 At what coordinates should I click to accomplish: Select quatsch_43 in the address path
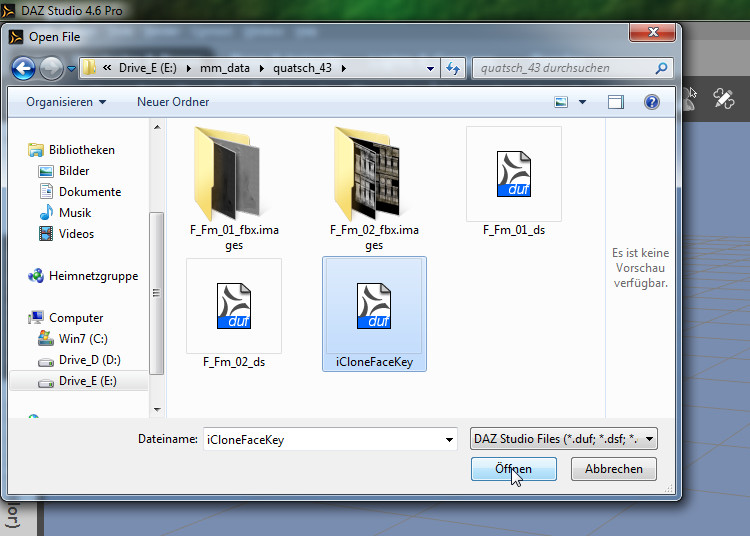[302, 68]
